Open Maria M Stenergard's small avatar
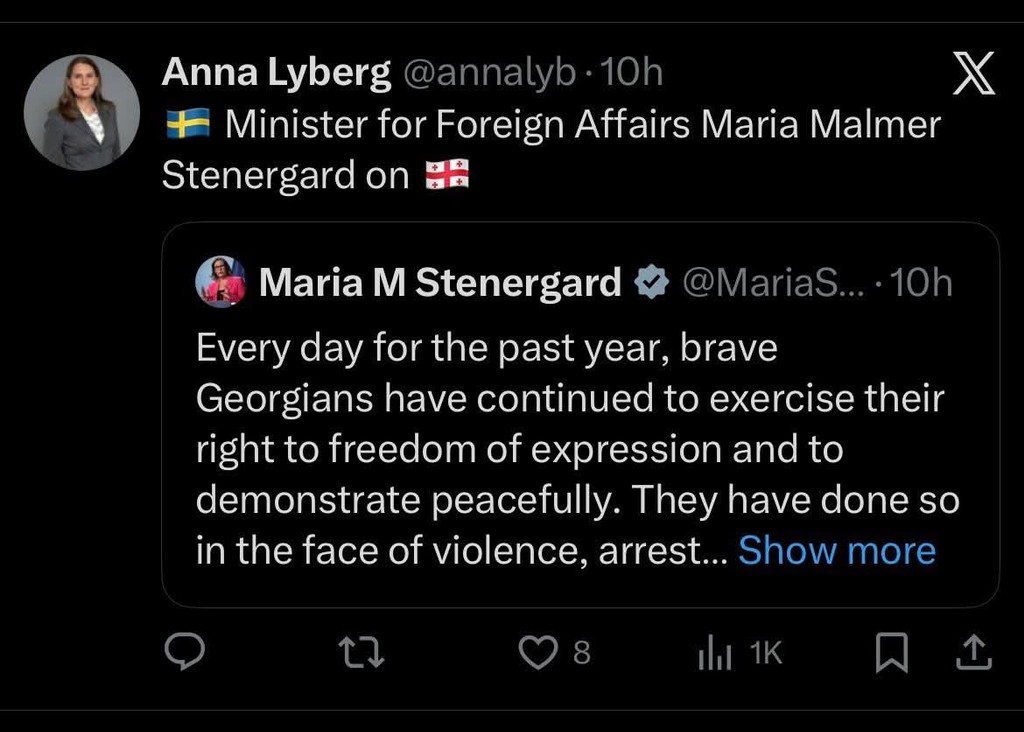1024x732 pixels. click(x=220, y=281)
